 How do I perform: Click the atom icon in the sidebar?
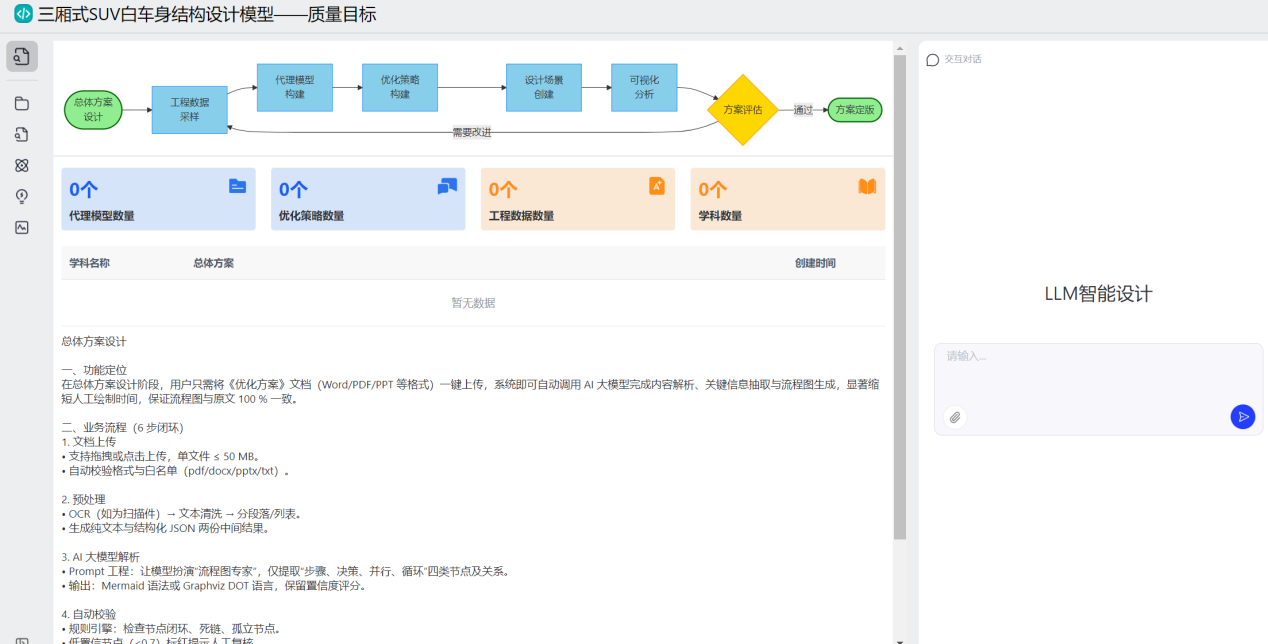[22, 165]
